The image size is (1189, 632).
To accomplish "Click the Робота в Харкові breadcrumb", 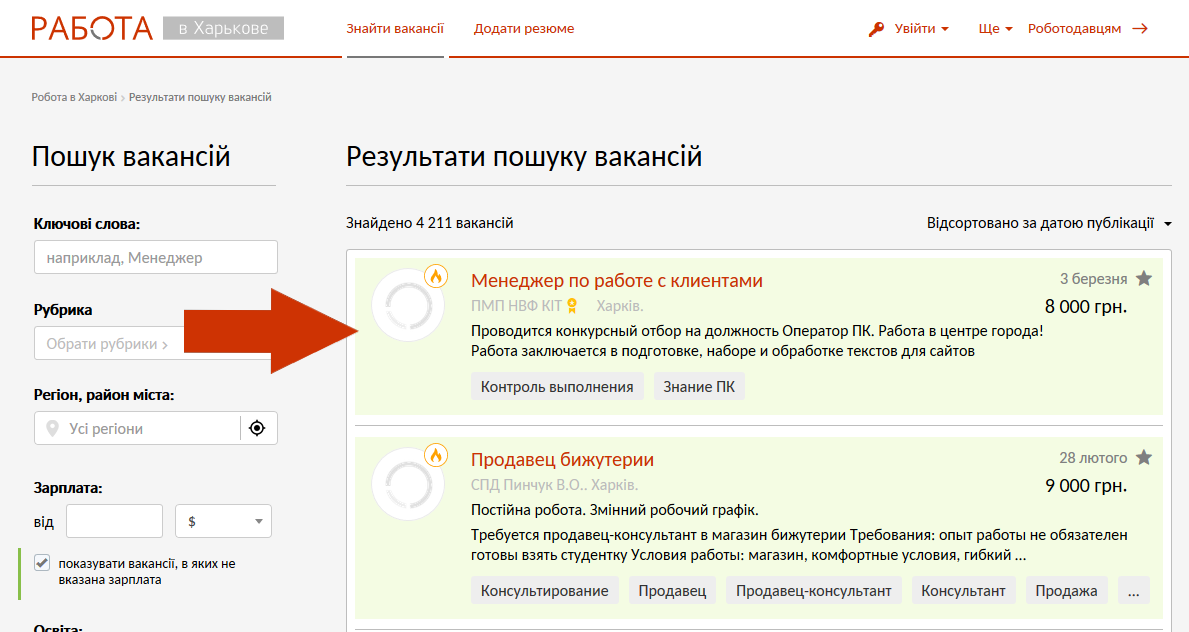I will (74, 97).
